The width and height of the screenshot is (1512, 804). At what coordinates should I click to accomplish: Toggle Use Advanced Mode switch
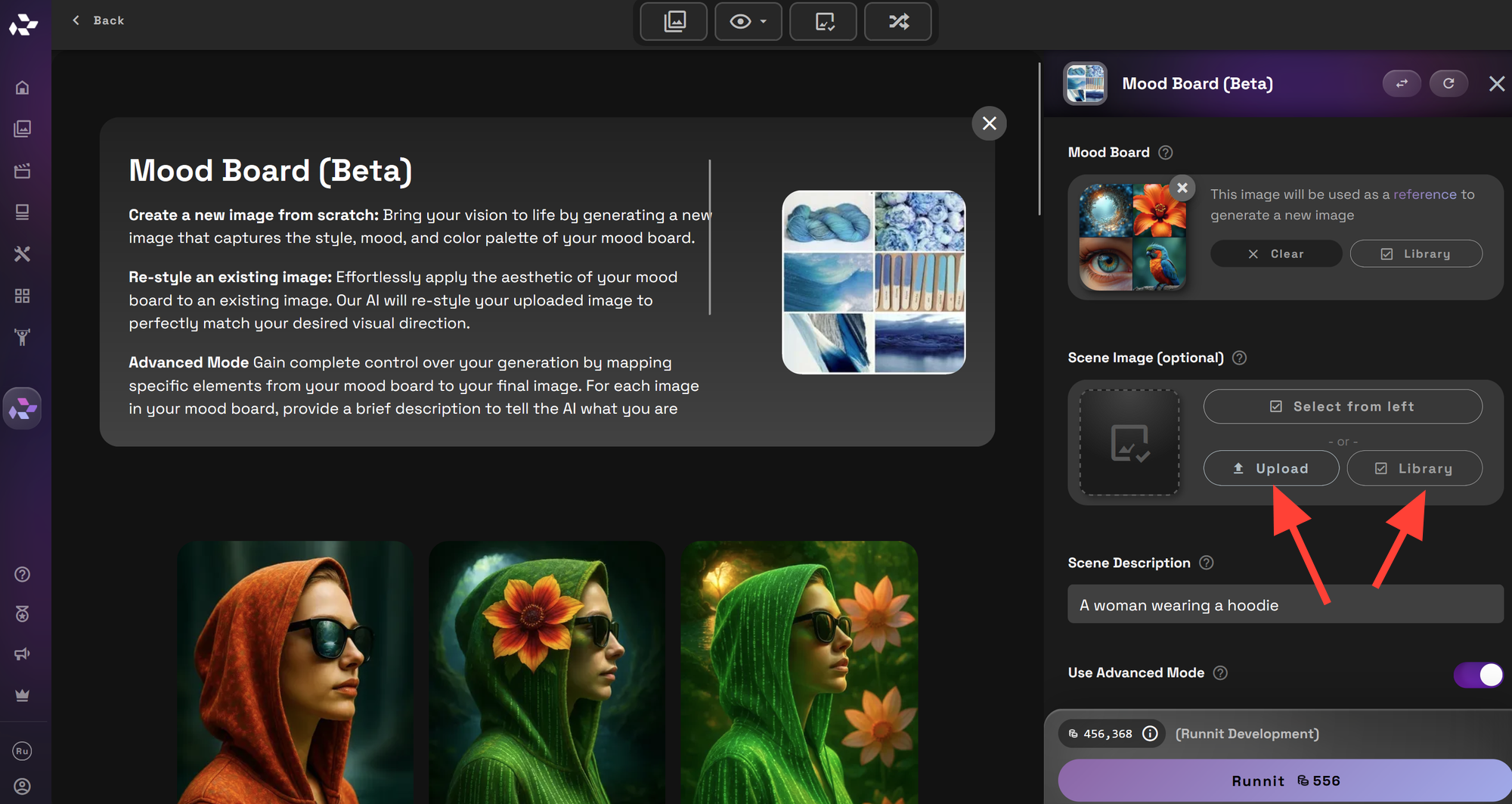coord(1478,675)
